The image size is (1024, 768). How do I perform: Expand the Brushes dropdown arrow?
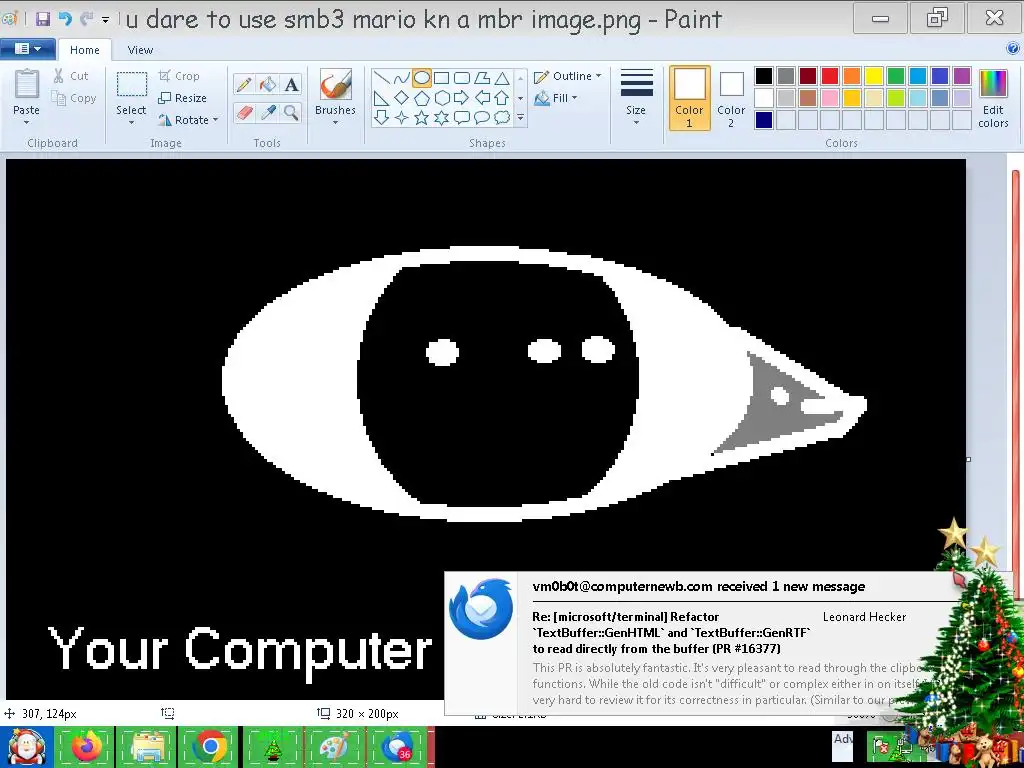point(335,122)
